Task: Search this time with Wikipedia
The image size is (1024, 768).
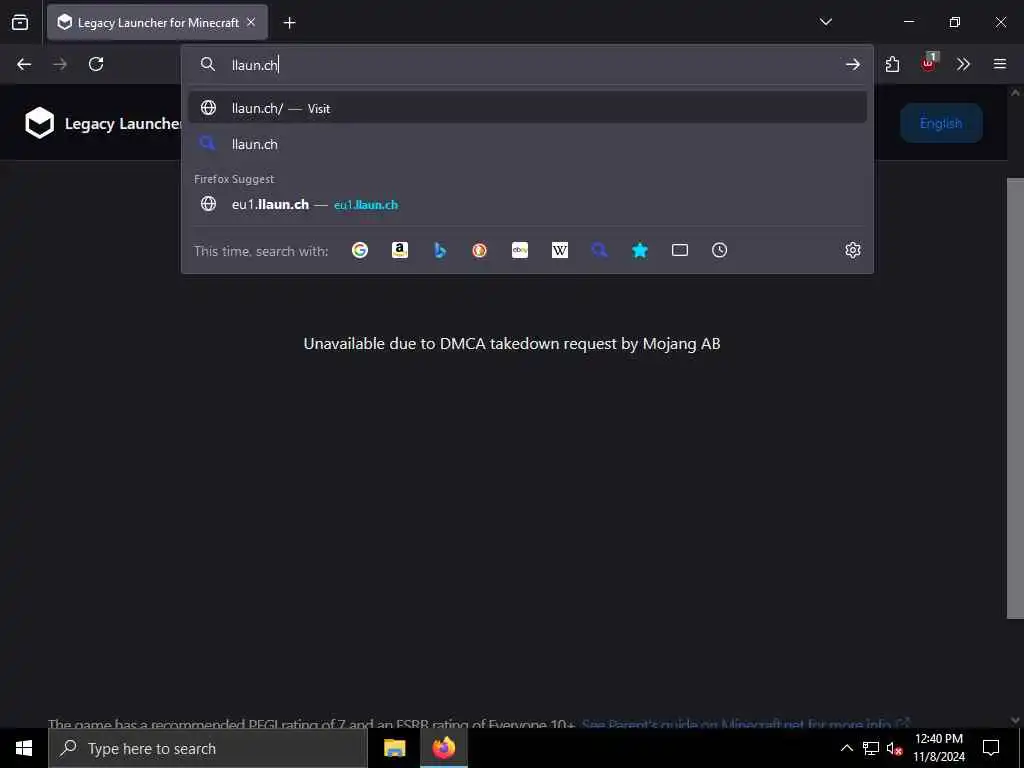Action: coord(560,250)
